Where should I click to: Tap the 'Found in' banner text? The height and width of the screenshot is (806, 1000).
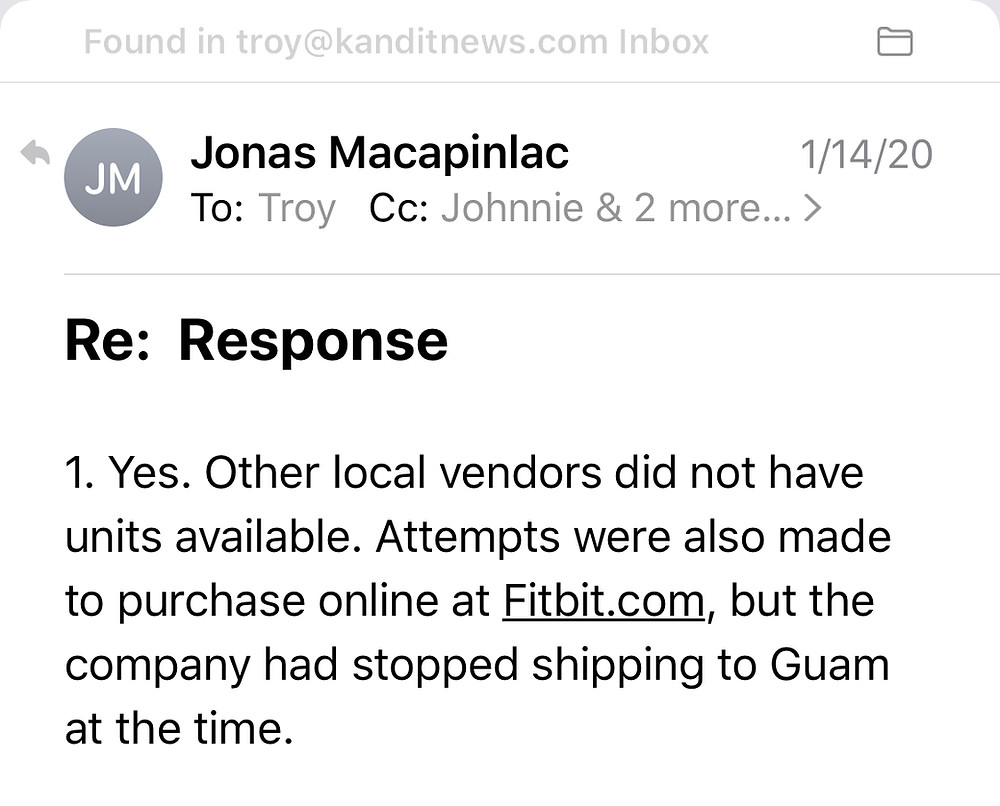154,42
